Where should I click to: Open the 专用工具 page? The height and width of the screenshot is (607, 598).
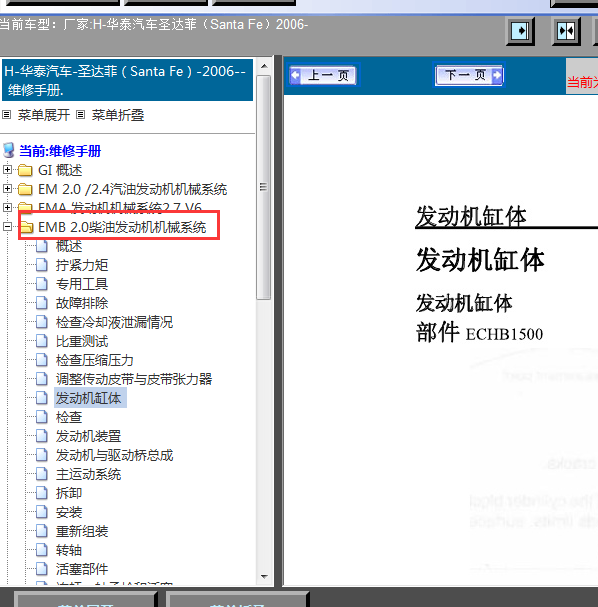coord(82,284)
